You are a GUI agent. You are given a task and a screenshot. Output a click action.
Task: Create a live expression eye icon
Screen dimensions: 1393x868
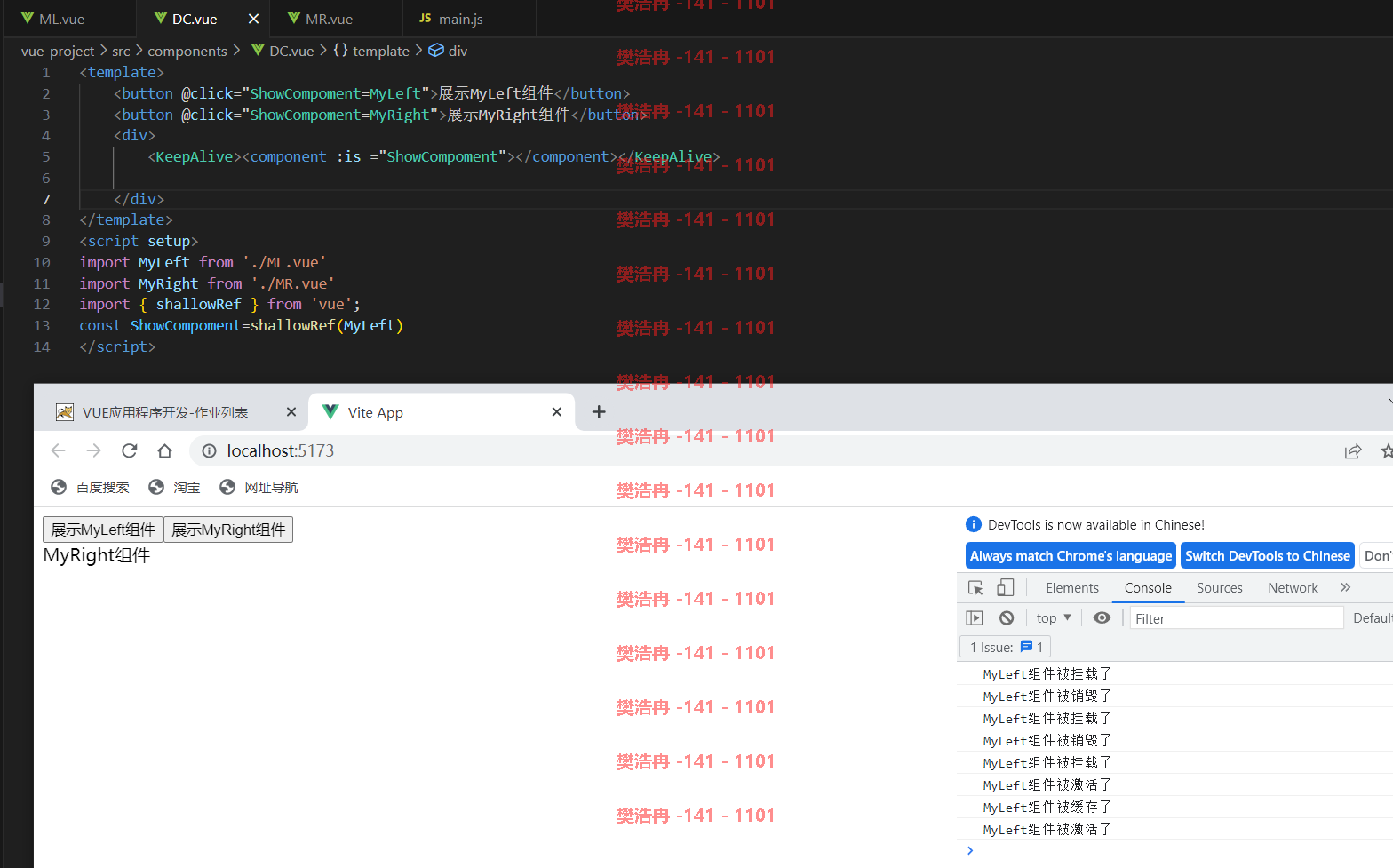[x=1102, y=617]
